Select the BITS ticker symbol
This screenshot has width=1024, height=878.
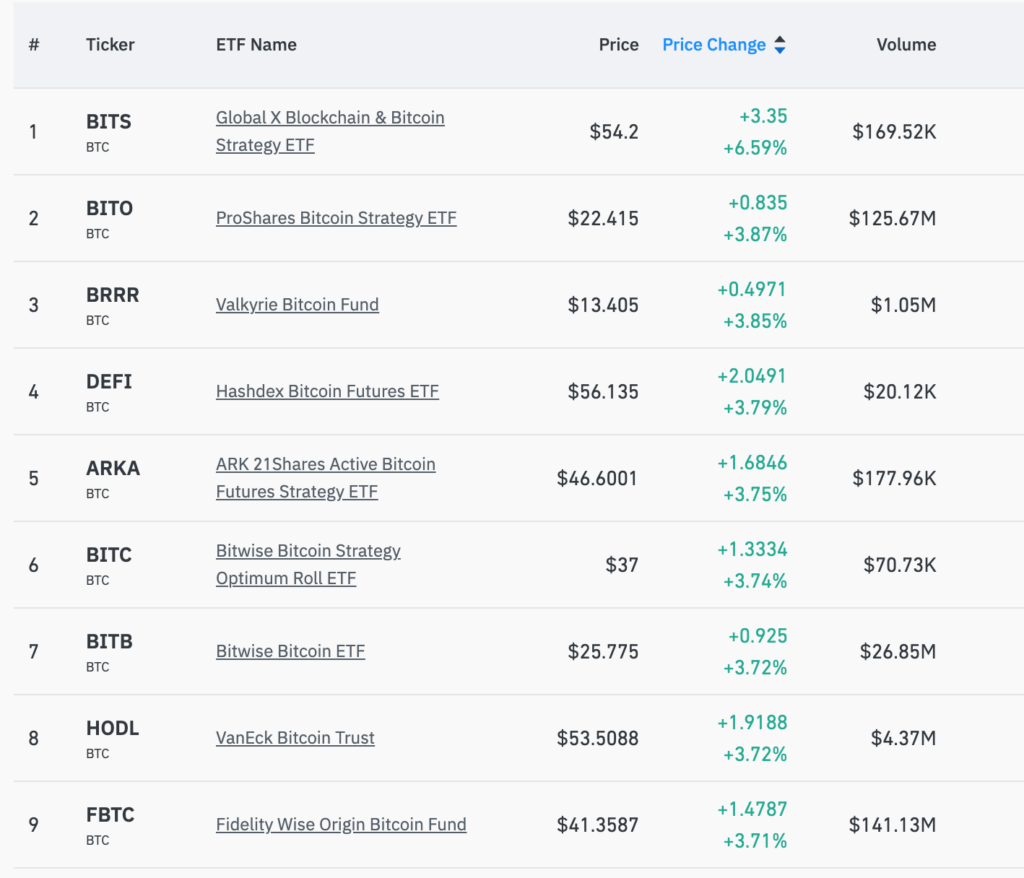coord(108,122)
